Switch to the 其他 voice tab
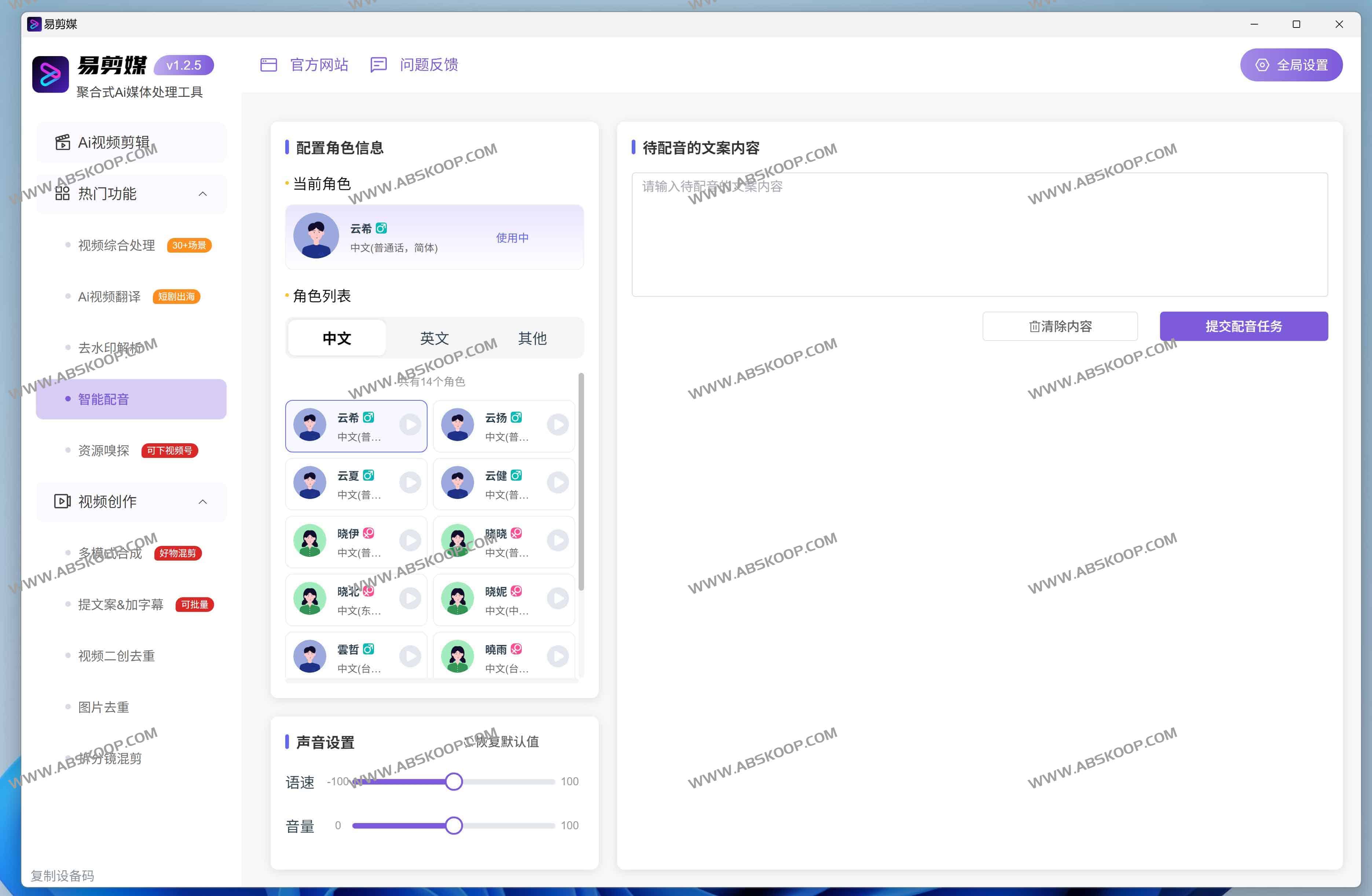1372x896 pixels. coord(532,338)
